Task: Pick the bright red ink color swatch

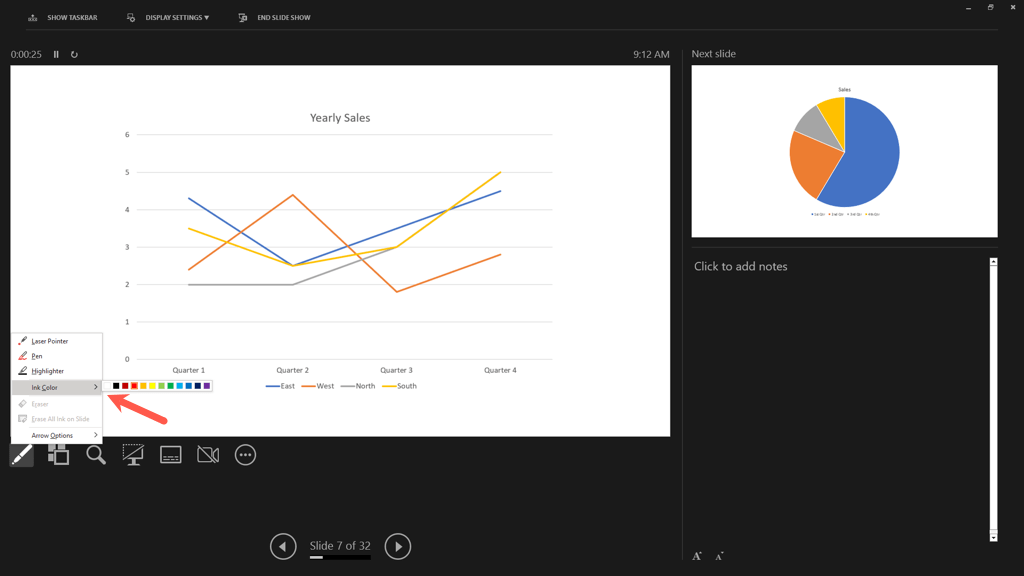Action: [135, 386]
